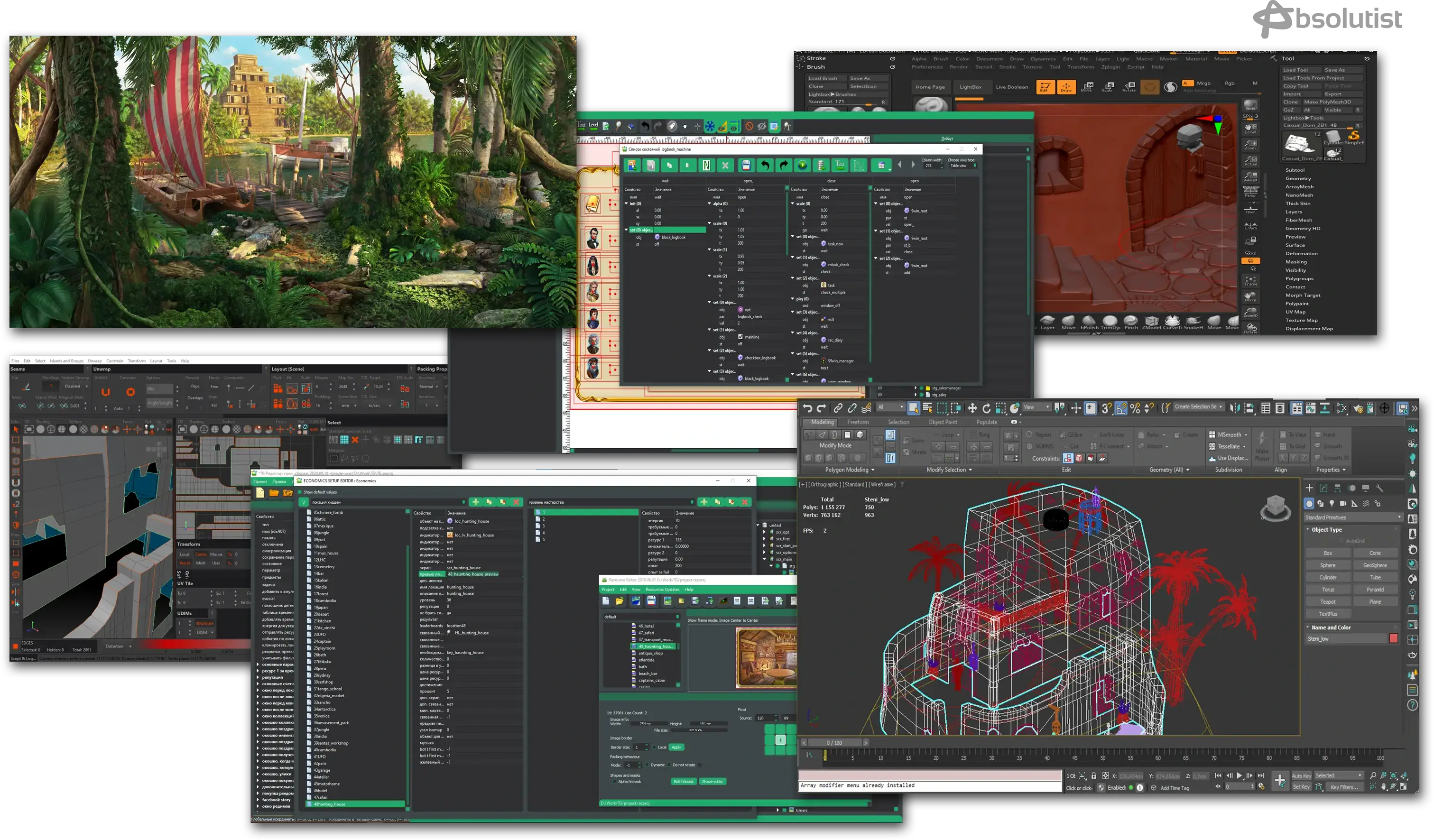The width and height of the screenshot is (1434, 840).
Task: Toggle the Mrgb mode in ZBrush
Action: tap(1203, 83)
